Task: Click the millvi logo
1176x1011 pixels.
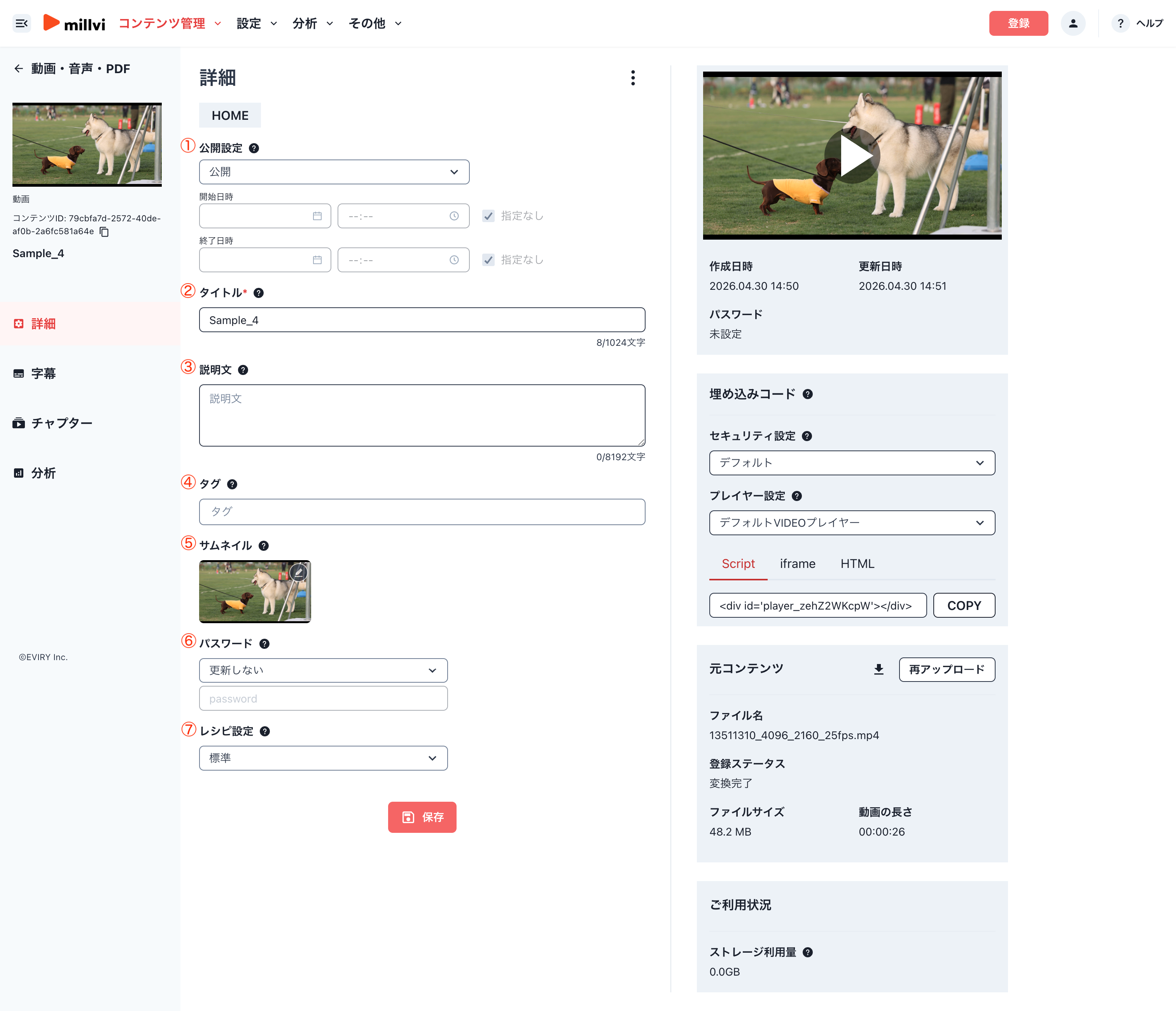Action: point(74,23)
